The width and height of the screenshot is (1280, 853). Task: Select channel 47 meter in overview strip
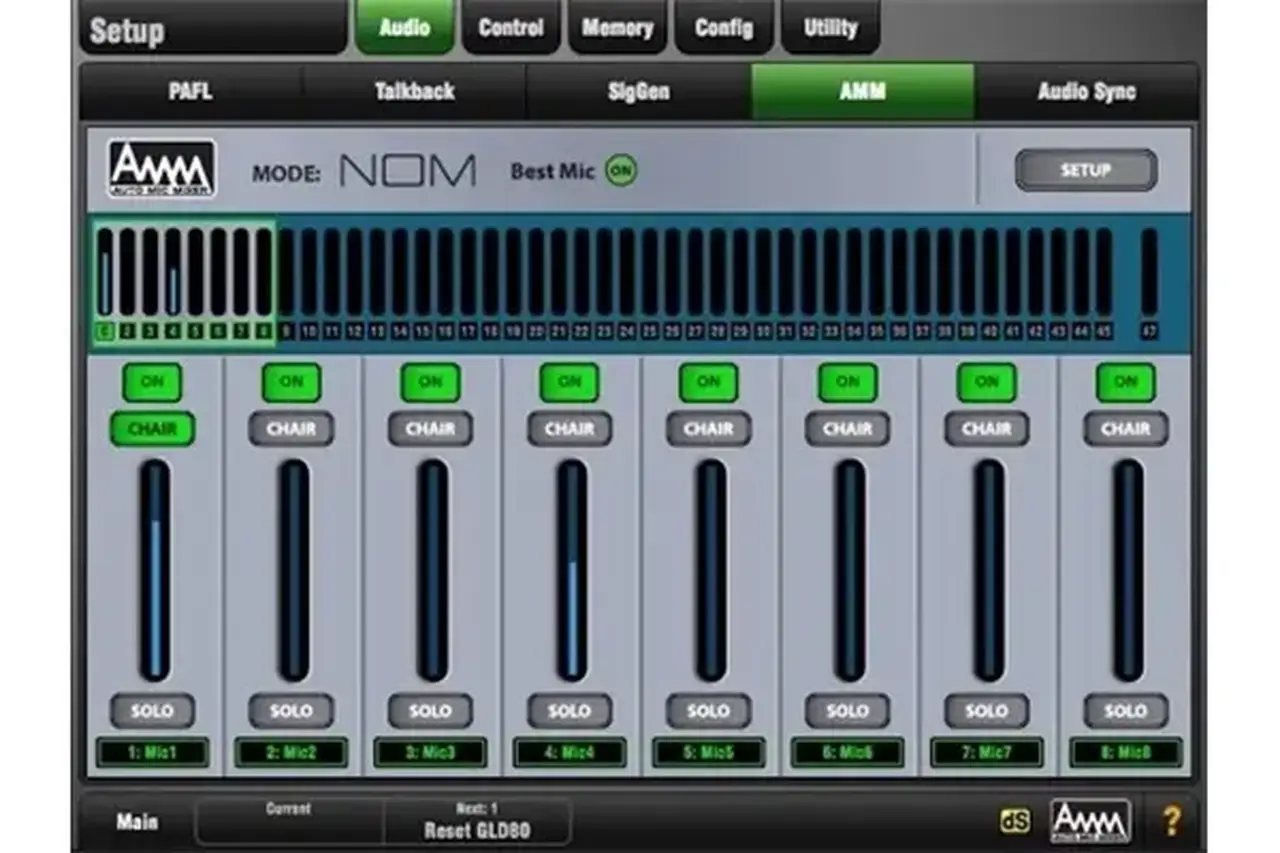[x=1149, y=282]
